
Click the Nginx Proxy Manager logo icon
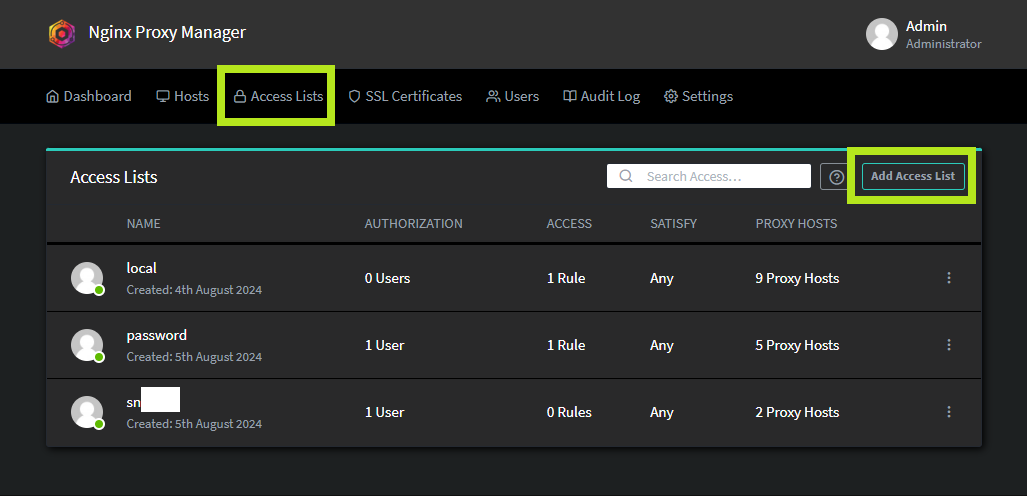(62, 33)
